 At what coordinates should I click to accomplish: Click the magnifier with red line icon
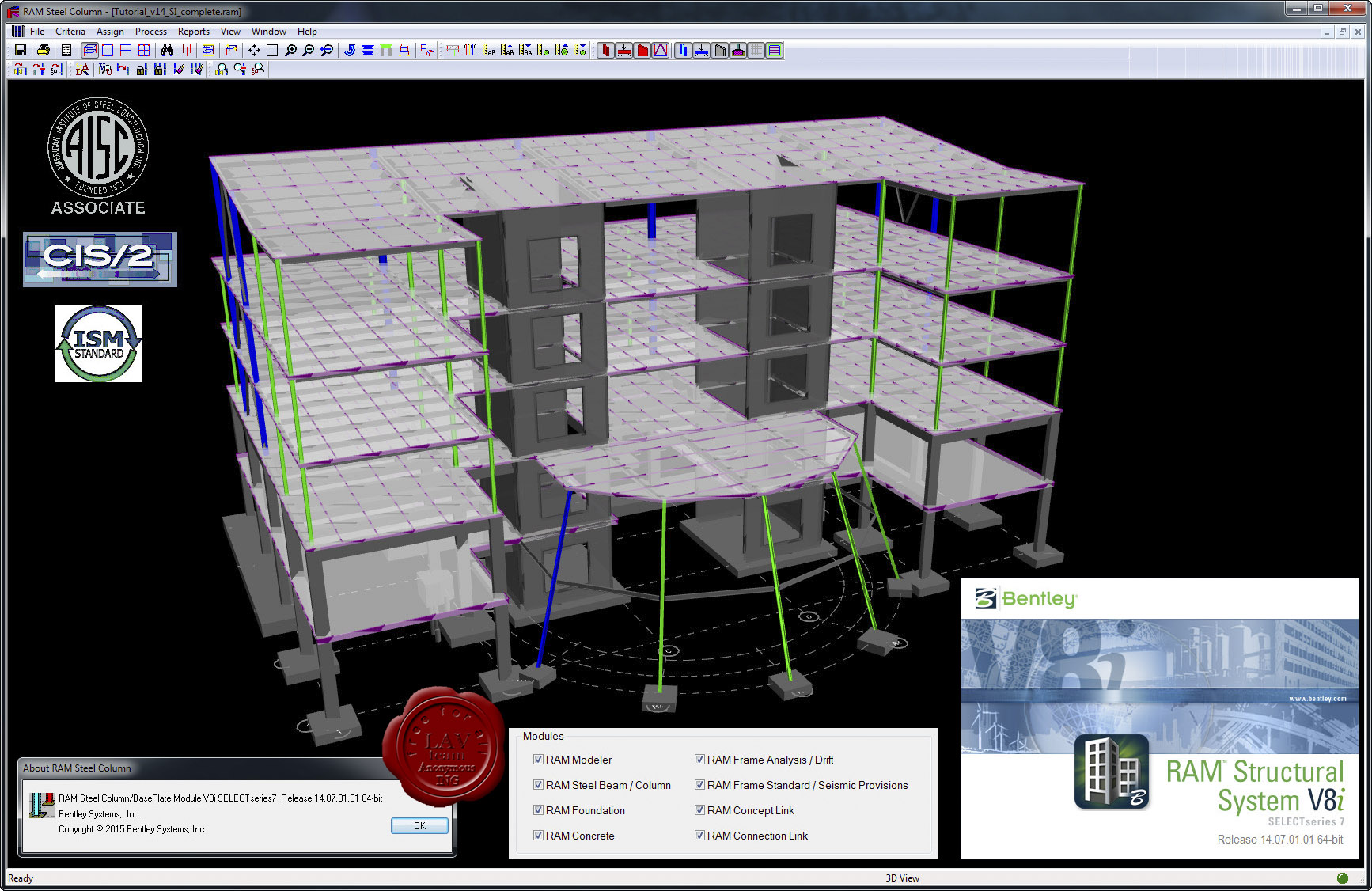[x=240, y=70]
